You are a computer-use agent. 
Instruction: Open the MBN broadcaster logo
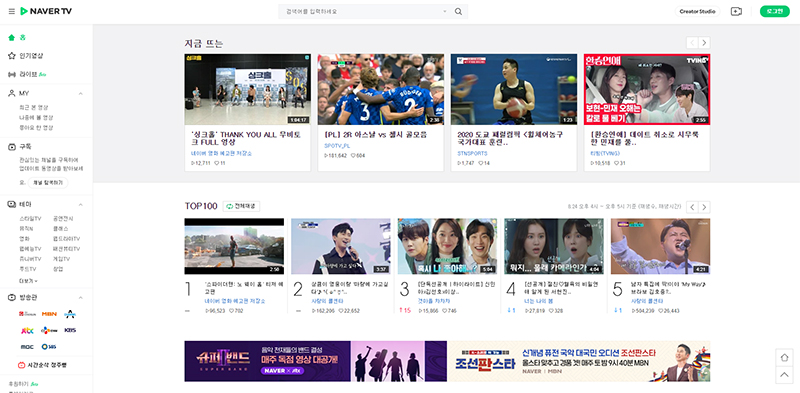[x=49, y=314]
